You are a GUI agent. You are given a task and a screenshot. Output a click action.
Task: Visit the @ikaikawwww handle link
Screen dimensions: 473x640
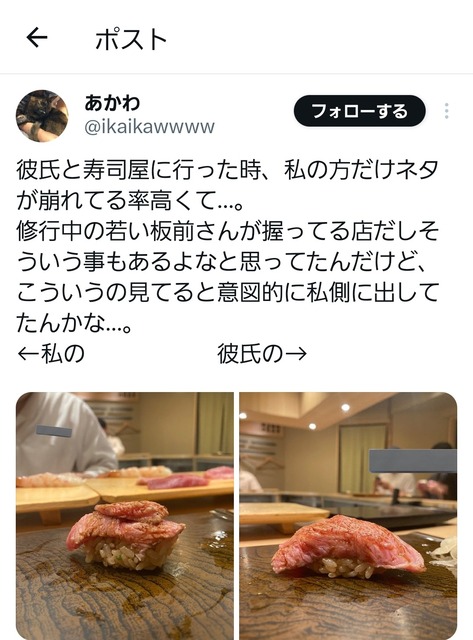[149, 127]
